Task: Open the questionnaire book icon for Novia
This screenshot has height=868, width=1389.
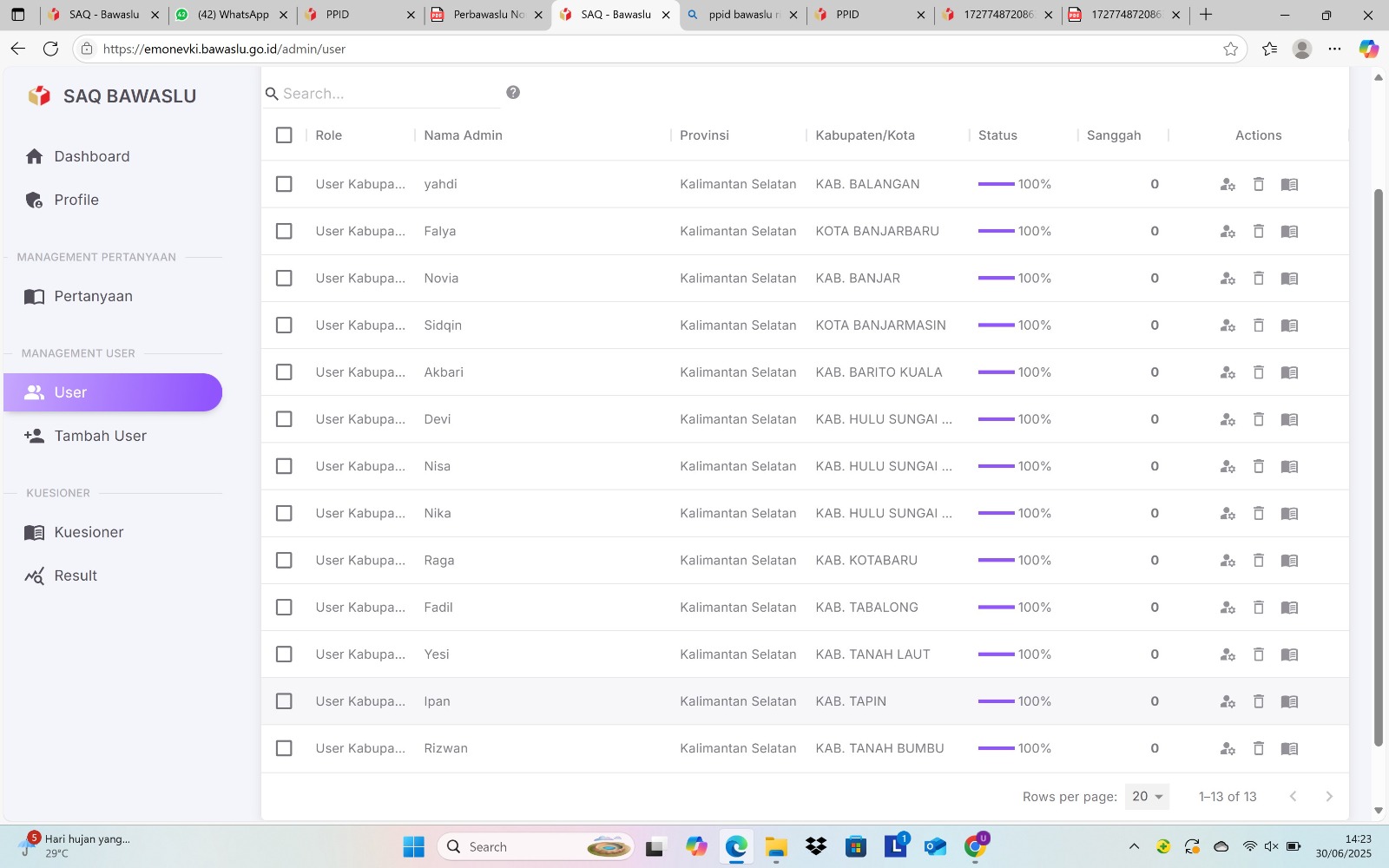Action: coord(1289,279)
